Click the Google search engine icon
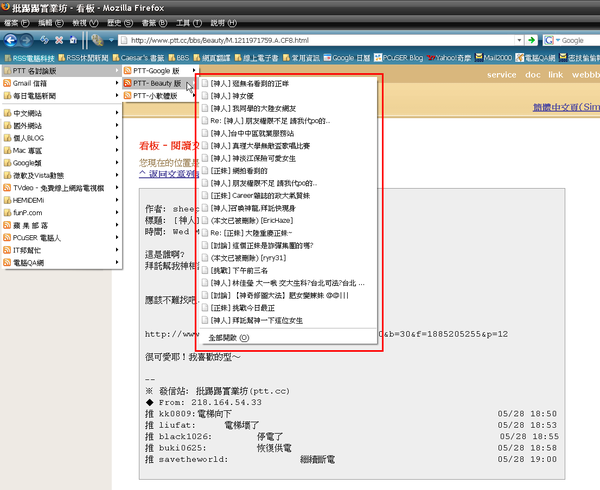The image size is (600, 490). [x=549, y=40]
